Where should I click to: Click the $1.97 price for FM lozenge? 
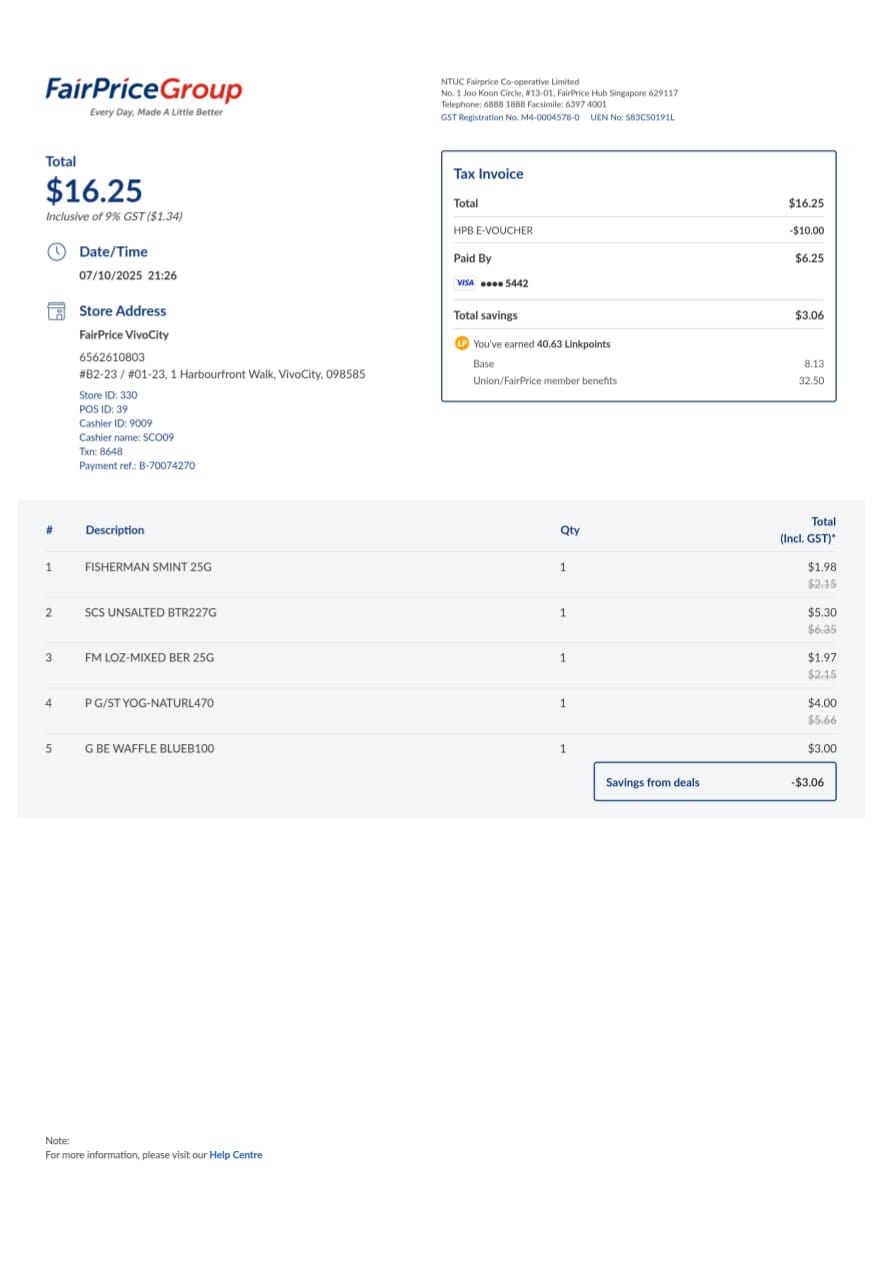click(x=822, y=657)
